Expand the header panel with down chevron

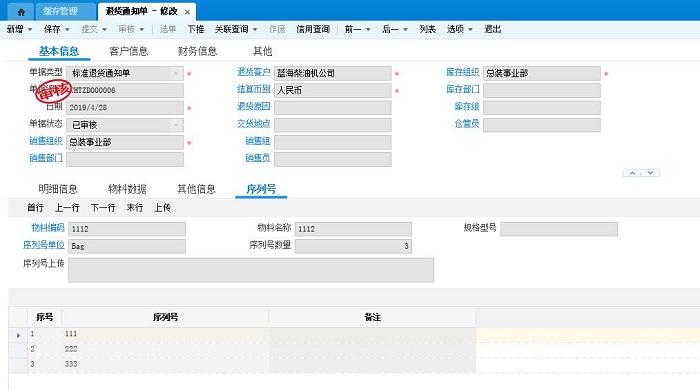tap(650, 173)
